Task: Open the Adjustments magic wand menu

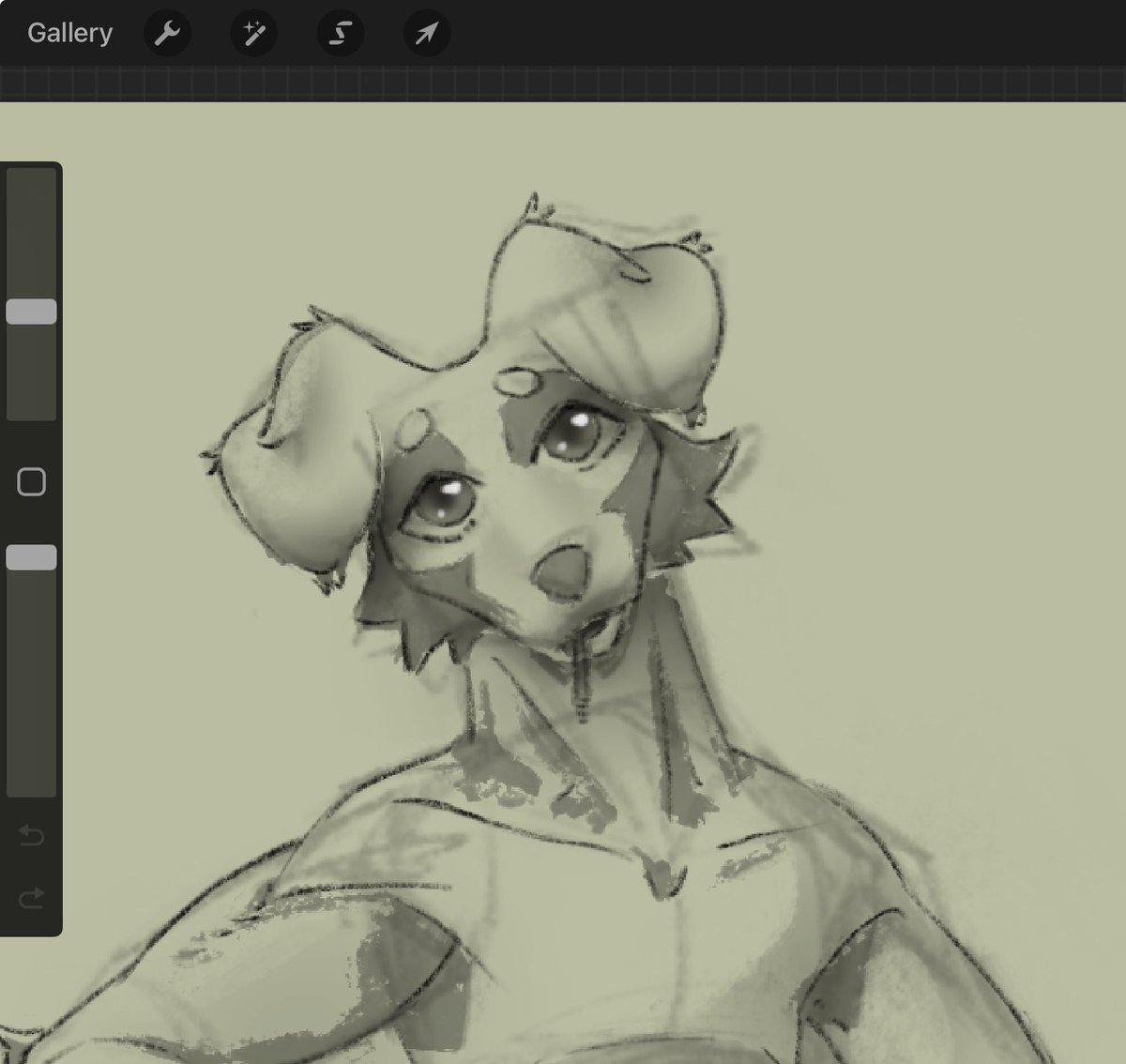Action: click(253, 34)
